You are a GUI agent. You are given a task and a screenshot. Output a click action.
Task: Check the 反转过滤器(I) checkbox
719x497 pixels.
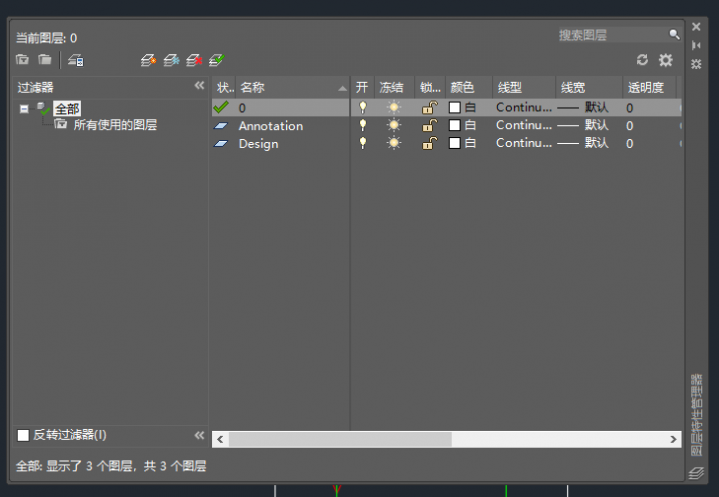(23, 435)
